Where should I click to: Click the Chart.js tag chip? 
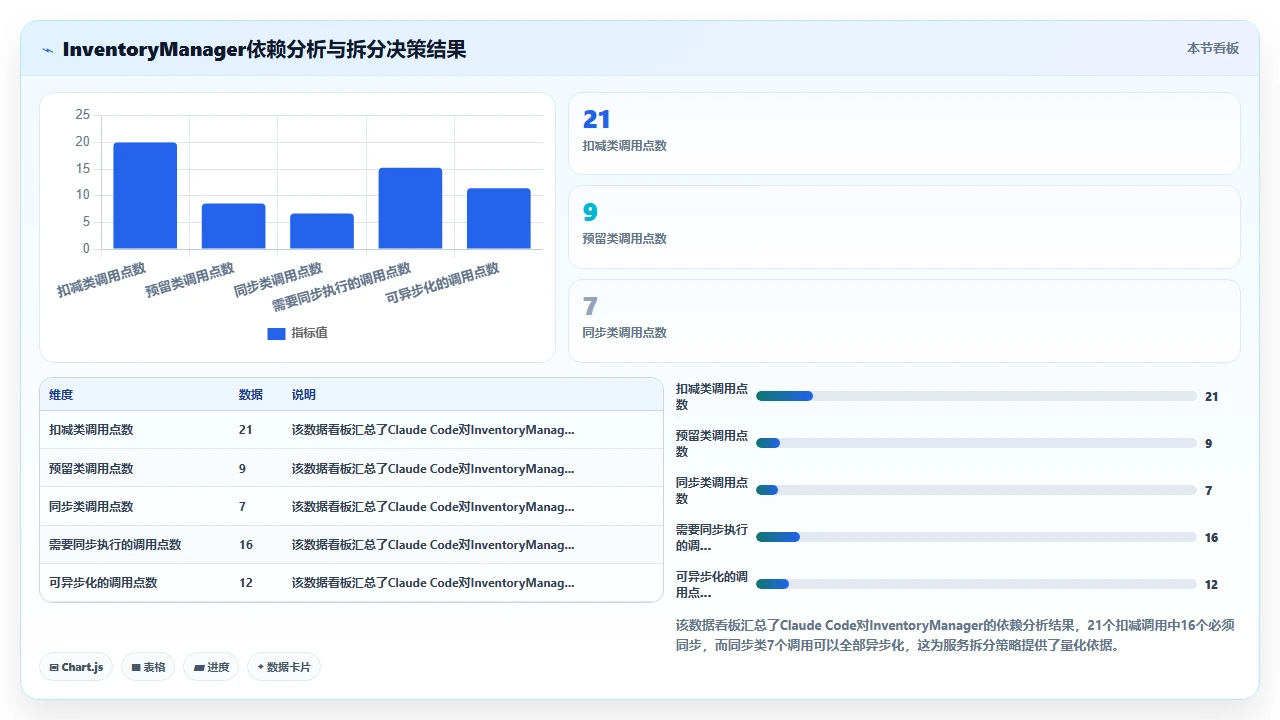pos(76,667)
